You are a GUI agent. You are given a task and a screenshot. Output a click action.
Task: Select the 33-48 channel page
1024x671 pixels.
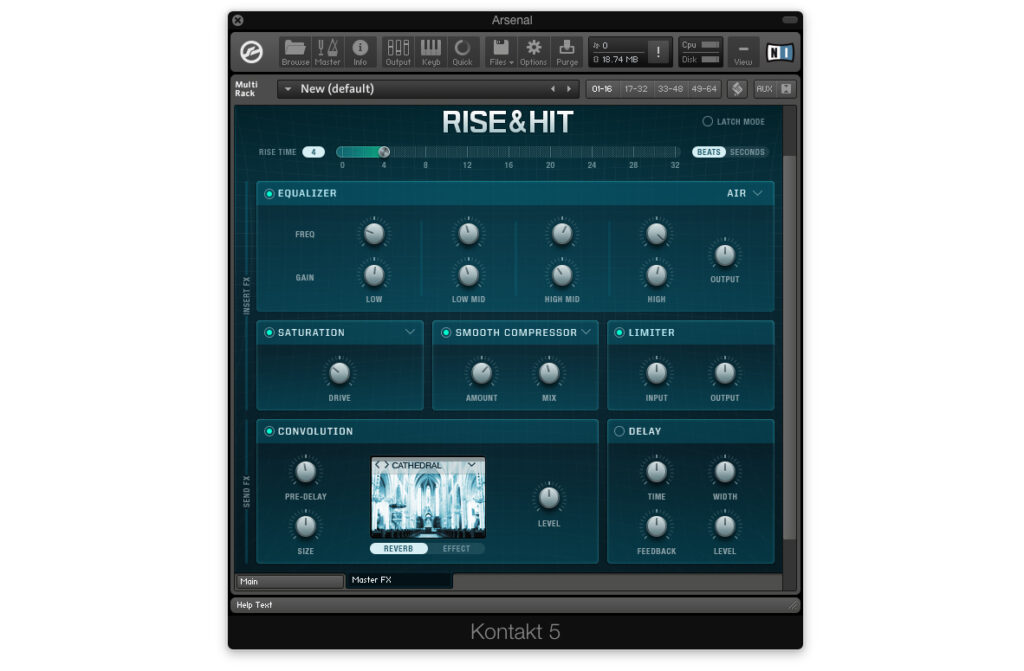670,89
